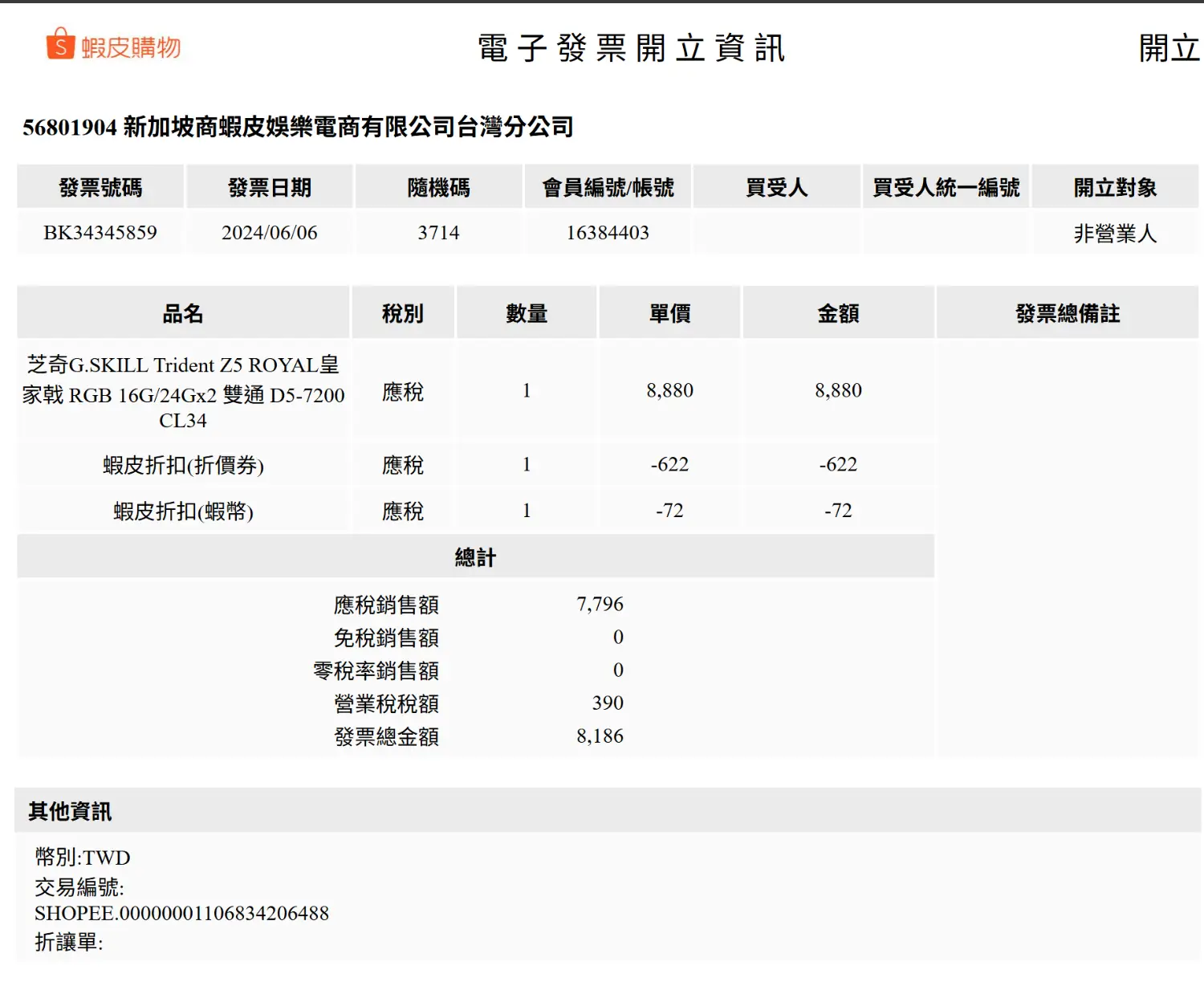Click the 應稅銷售額 label

(387, 605)
